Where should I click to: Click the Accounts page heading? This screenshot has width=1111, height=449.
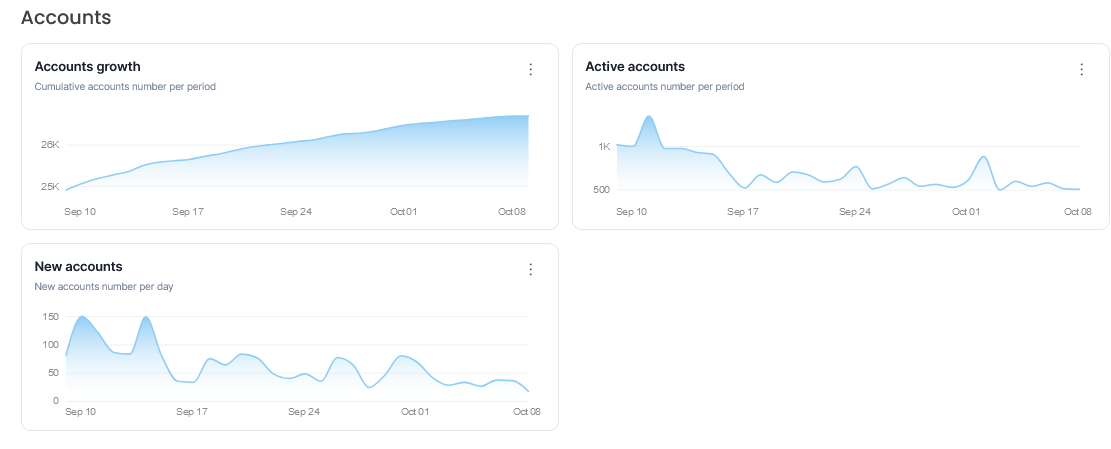click(66, 18)
